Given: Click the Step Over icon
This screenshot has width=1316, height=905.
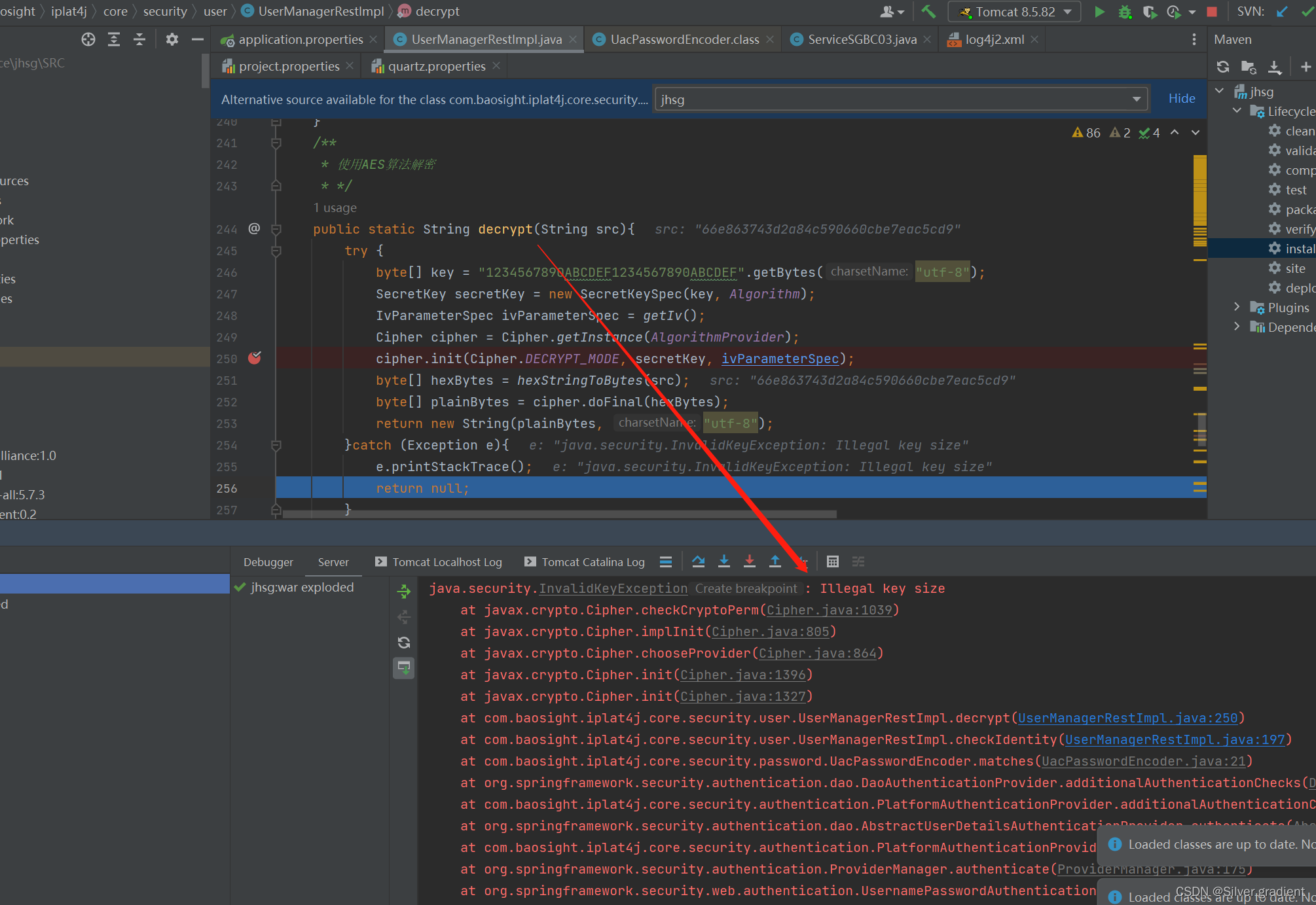Looking at the screenshot, I should pyautogui.click(x=699, y=561).
